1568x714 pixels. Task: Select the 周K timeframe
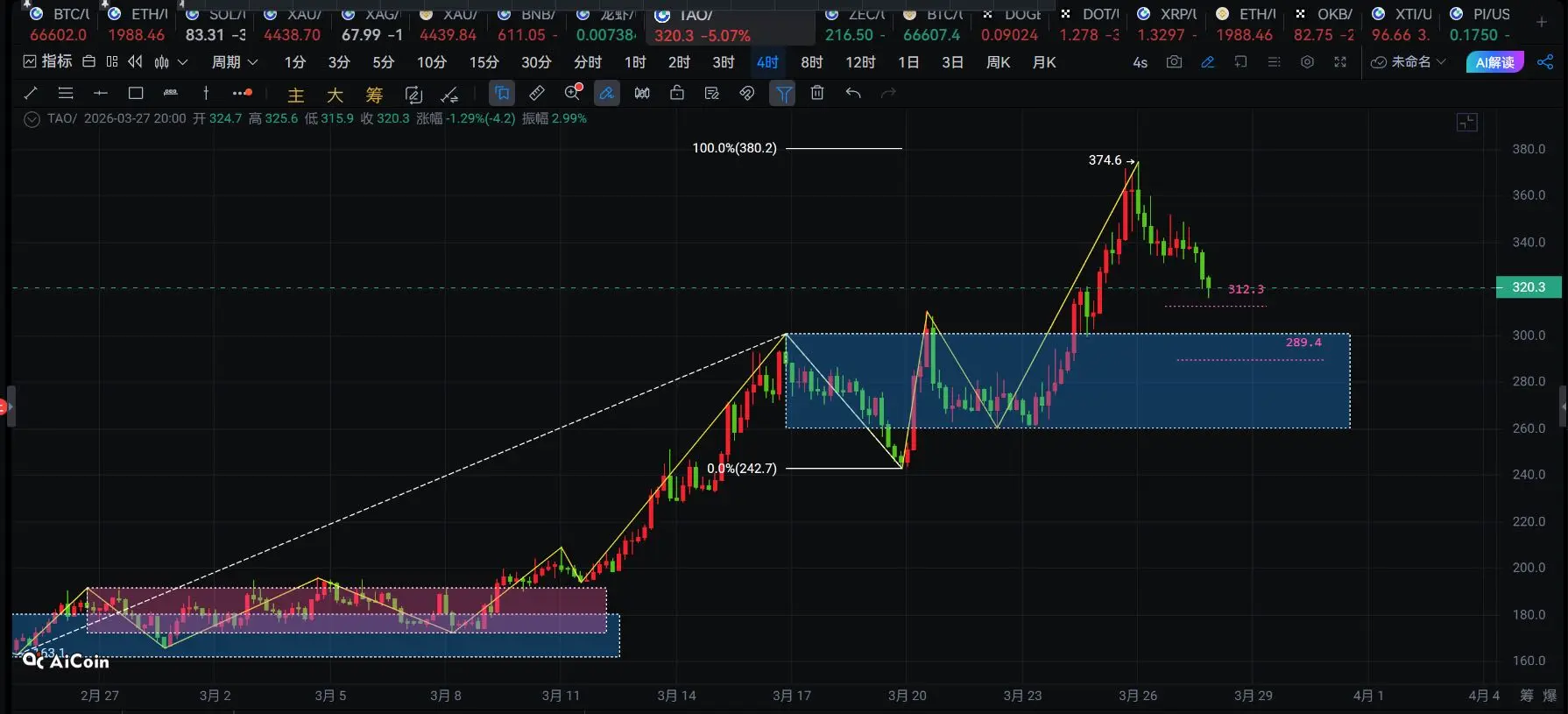pyautogui.click(x=998, y=62)
